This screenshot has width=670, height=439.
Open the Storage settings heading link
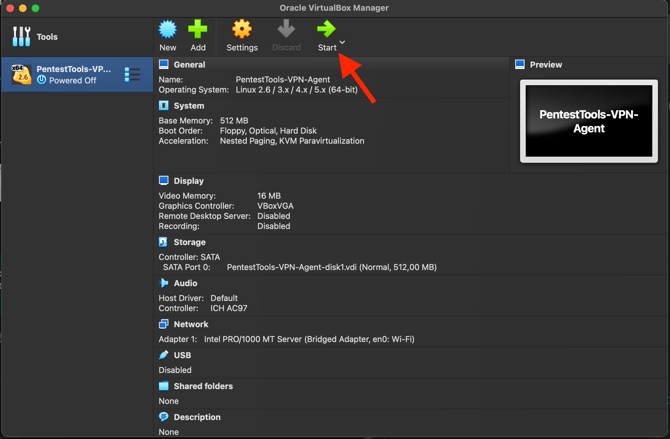pyautogui.click(x=190, y=242)
